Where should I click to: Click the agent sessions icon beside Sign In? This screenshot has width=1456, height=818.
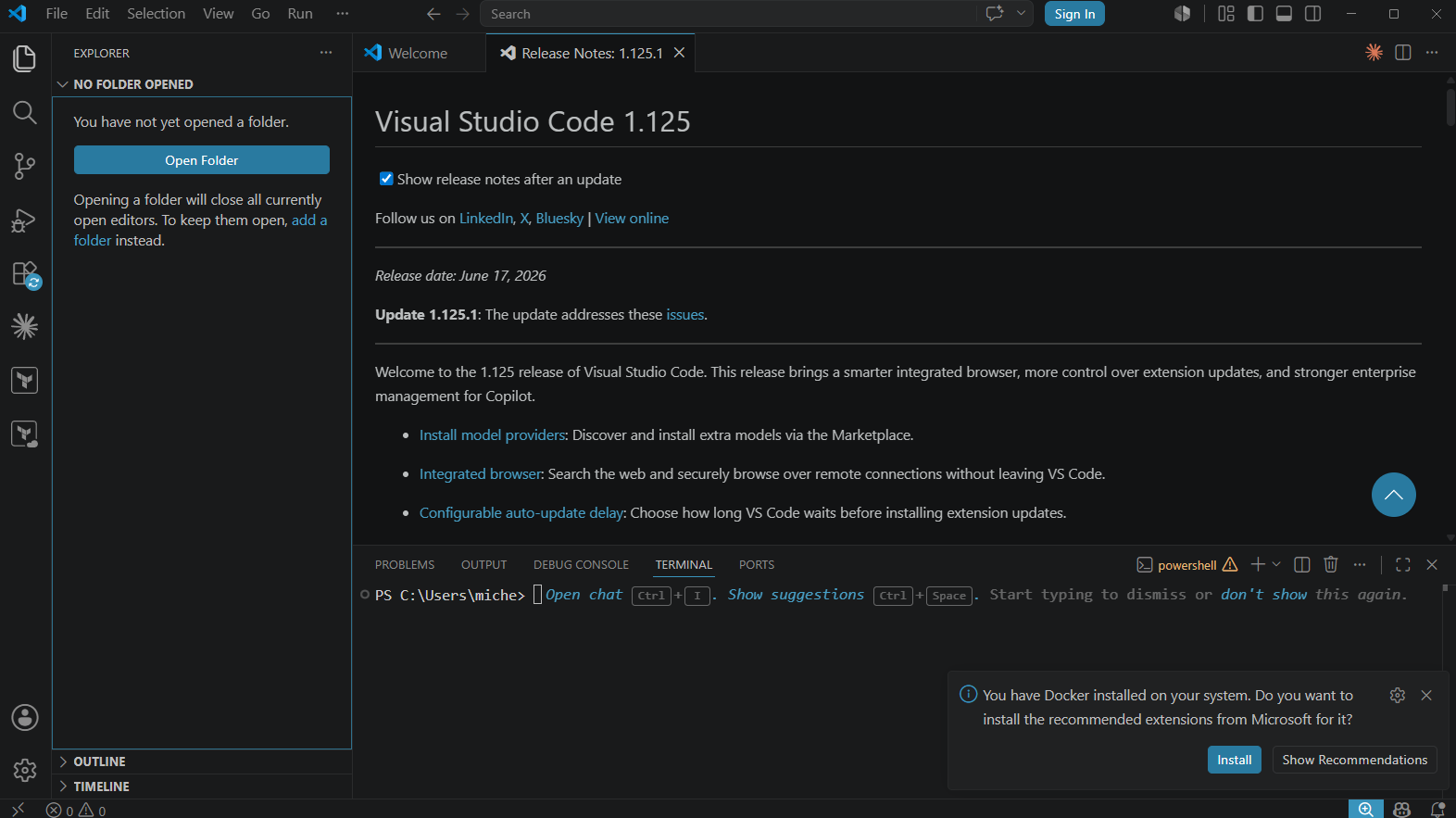tap(1183, 14)
